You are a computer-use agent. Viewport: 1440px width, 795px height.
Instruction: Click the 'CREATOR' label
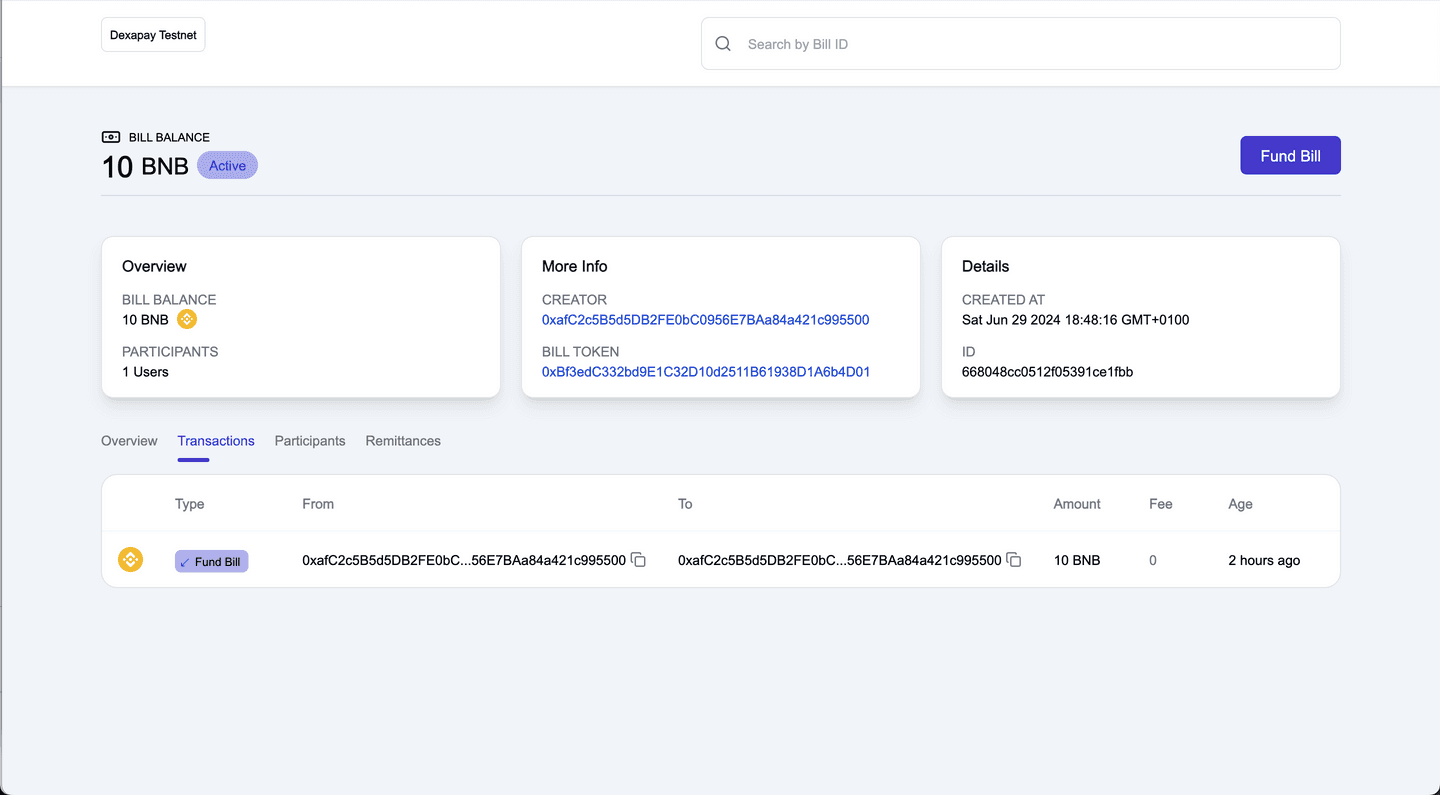point(574,300)
